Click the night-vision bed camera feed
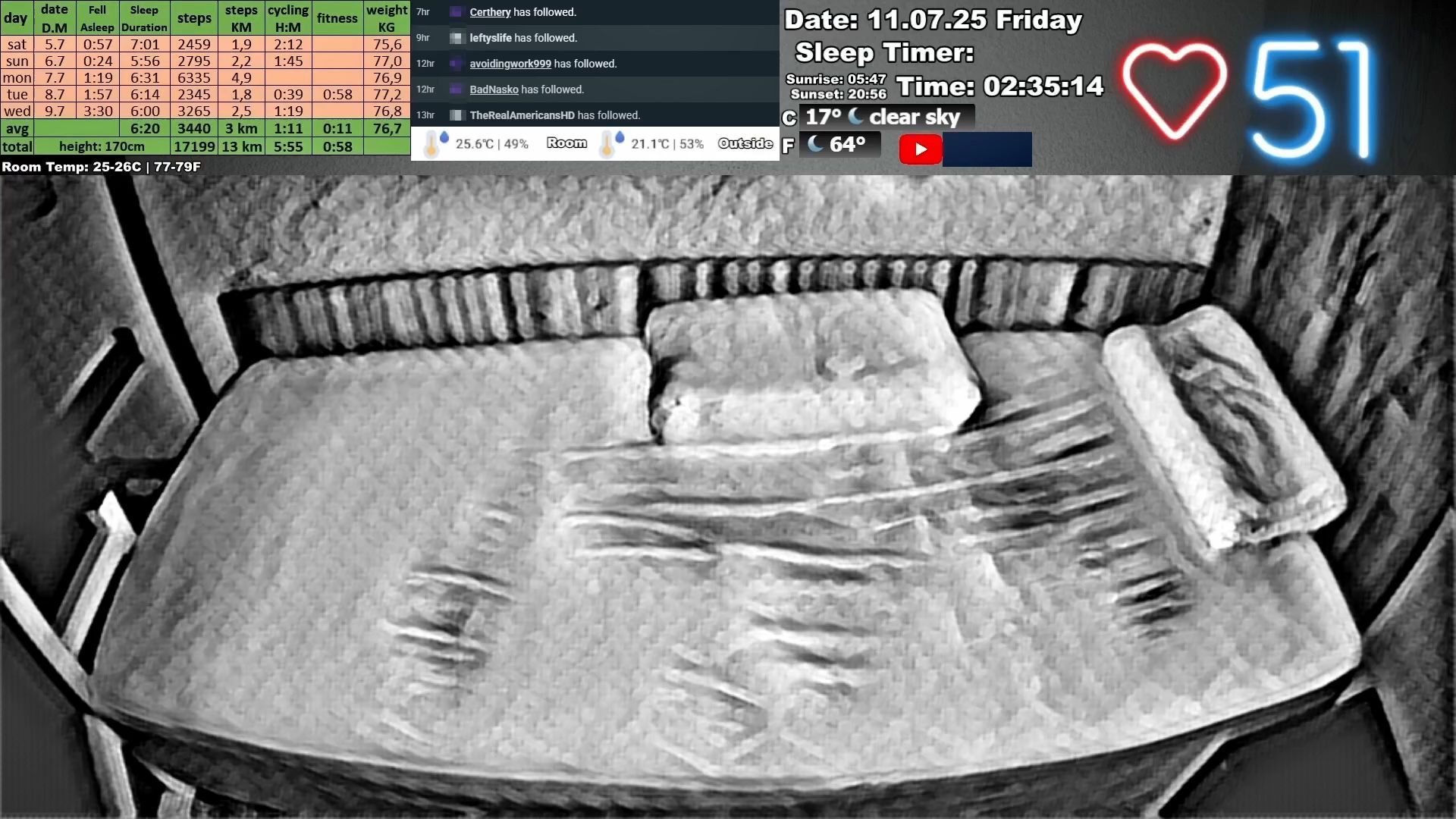The width and height of the screenshot is (1456, 819). (x=728, y=497)
